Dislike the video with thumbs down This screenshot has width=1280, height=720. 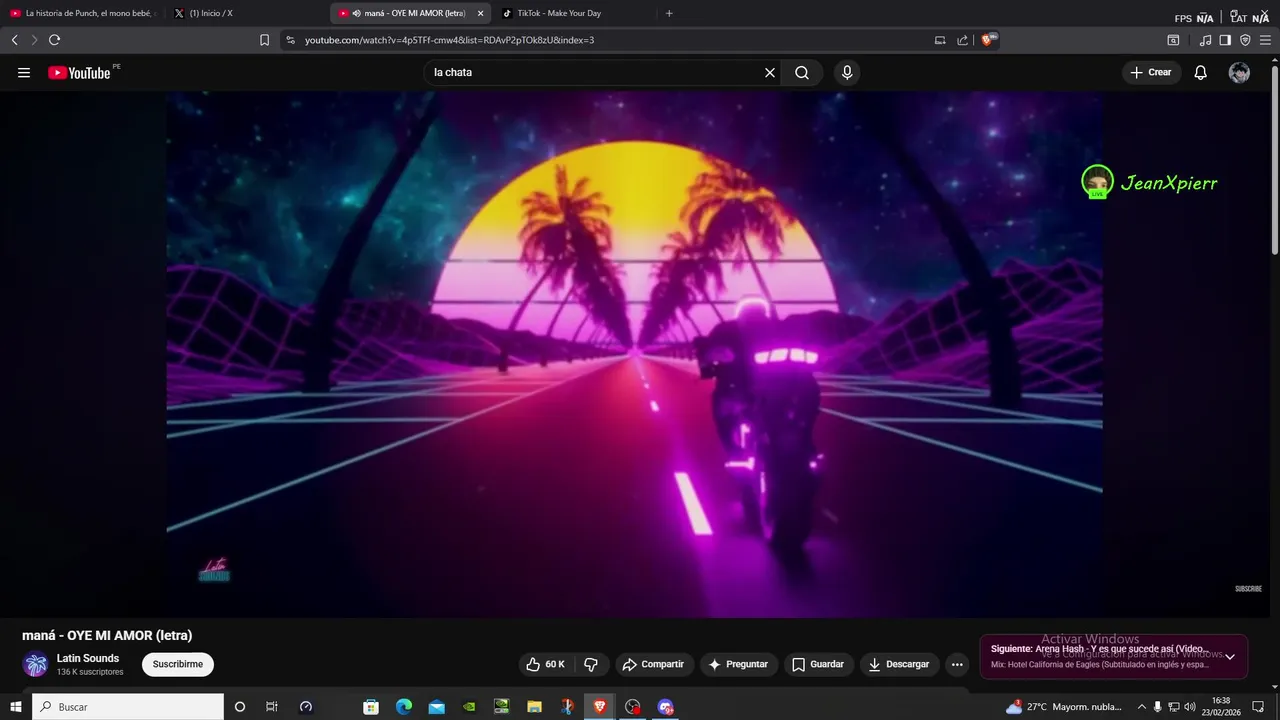click(x=591, y=664)
